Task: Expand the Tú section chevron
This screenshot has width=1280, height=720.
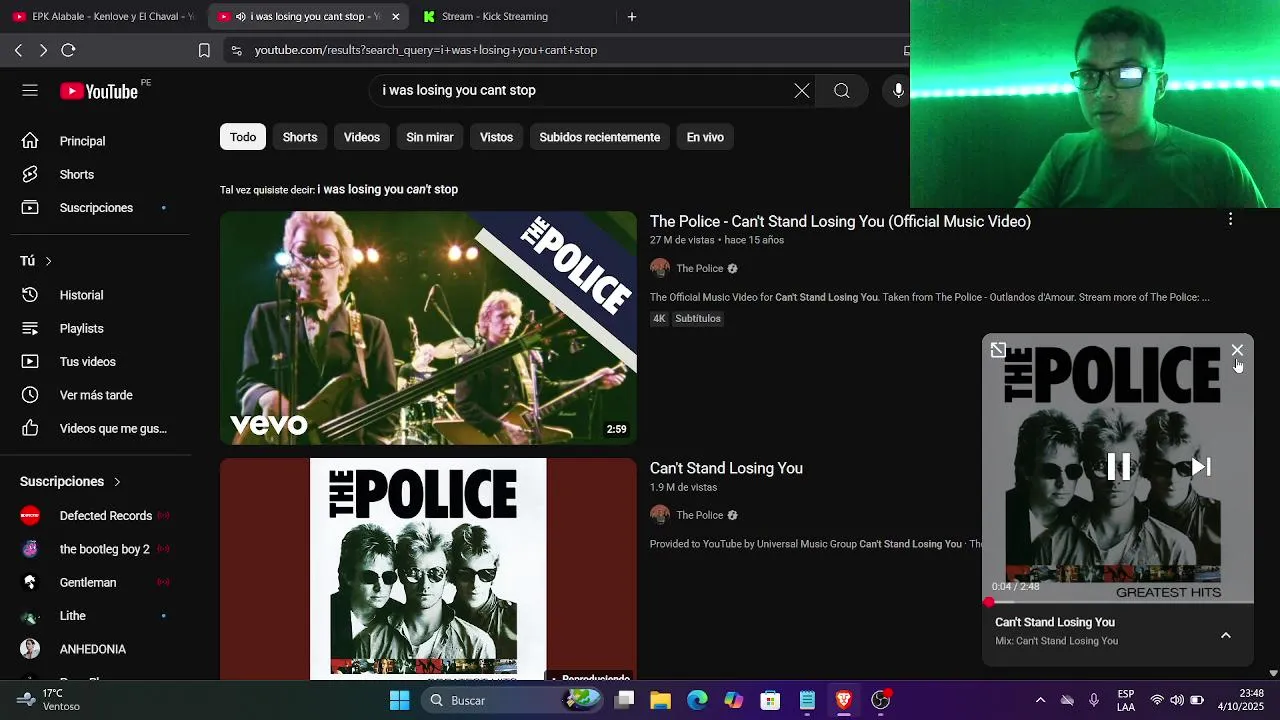Action: (48, 261)
